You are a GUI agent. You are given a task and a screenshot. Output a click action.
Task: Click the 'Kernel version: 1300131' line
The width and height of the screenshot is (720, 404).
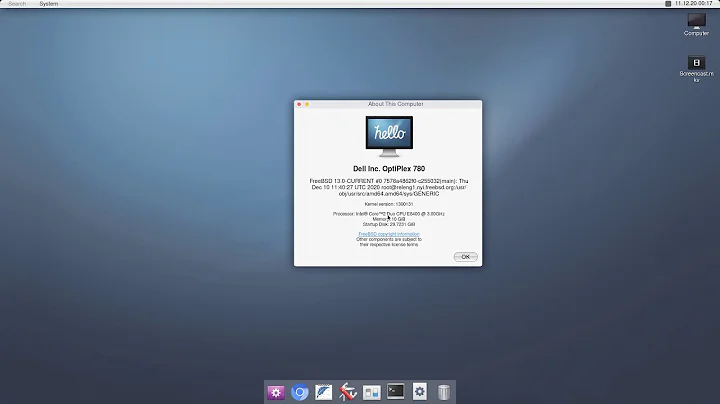[388, 204]
